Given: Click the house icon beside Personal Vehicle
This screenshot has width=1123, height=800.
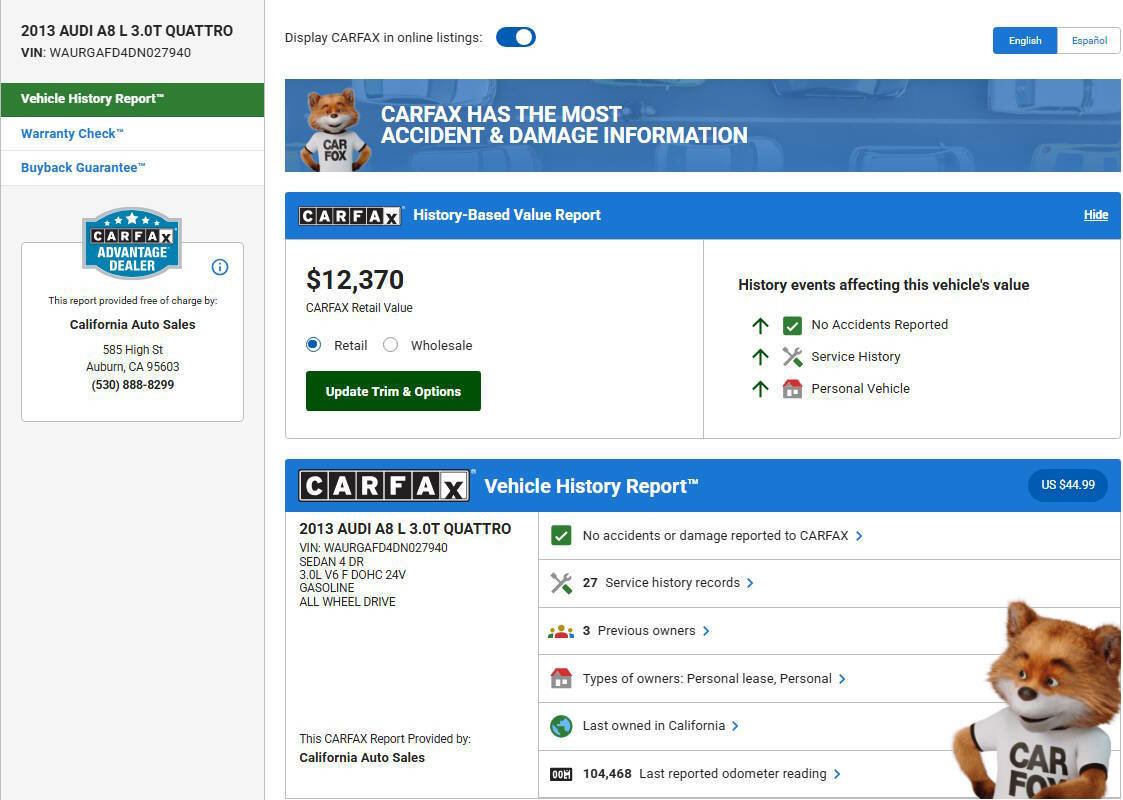Looking at the screenshot, I should coord(792,389).
